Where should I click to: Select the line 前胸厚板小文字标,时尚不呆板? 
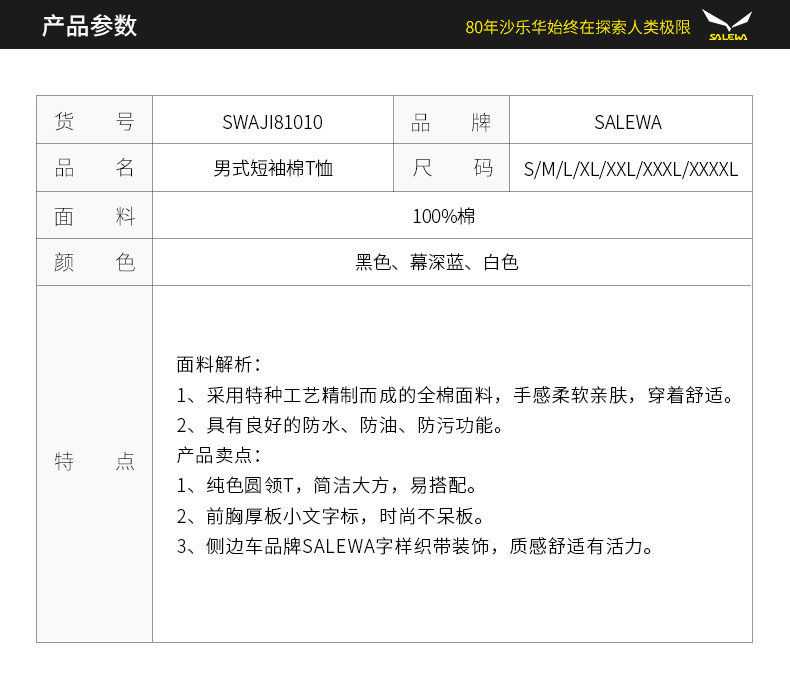pos(331,516)
